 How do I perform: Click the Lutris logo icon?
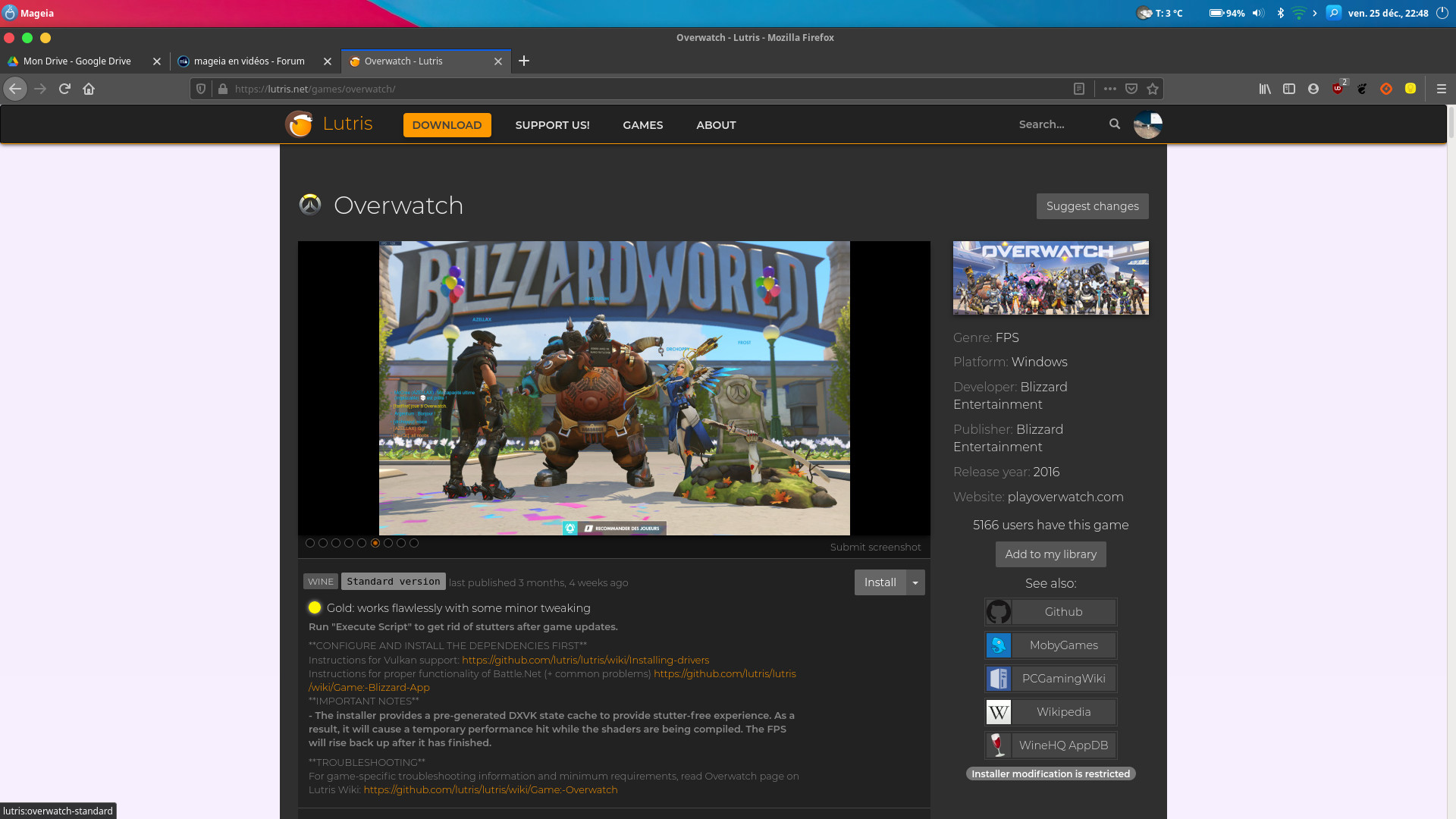[x=299, y=124]
